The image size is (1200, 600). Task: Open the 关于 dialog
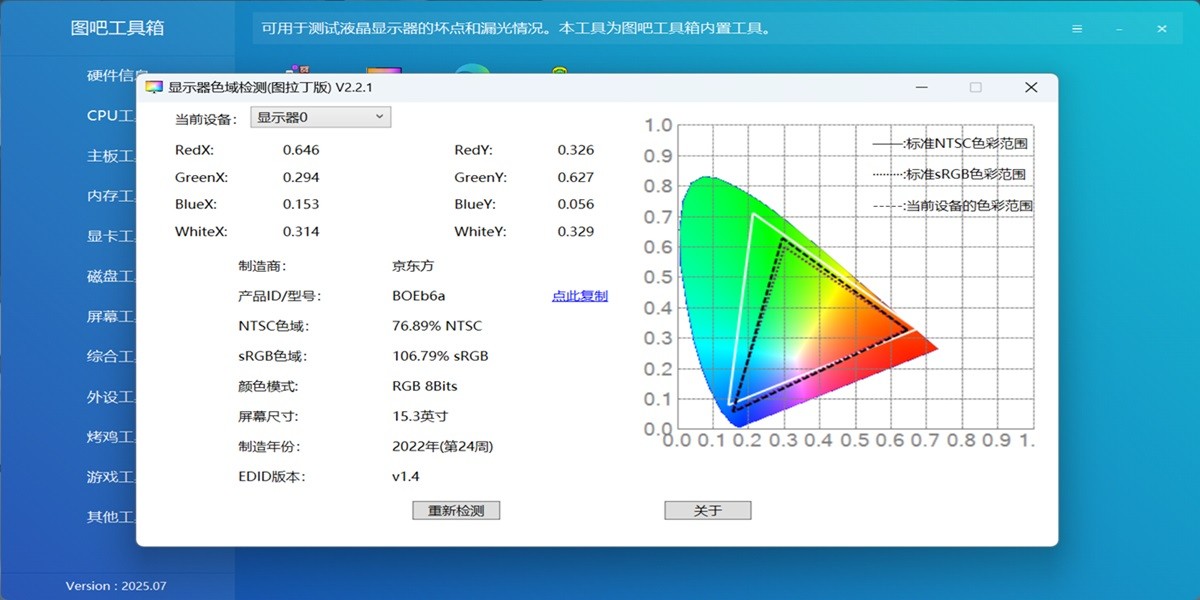(x=707, y=510)
